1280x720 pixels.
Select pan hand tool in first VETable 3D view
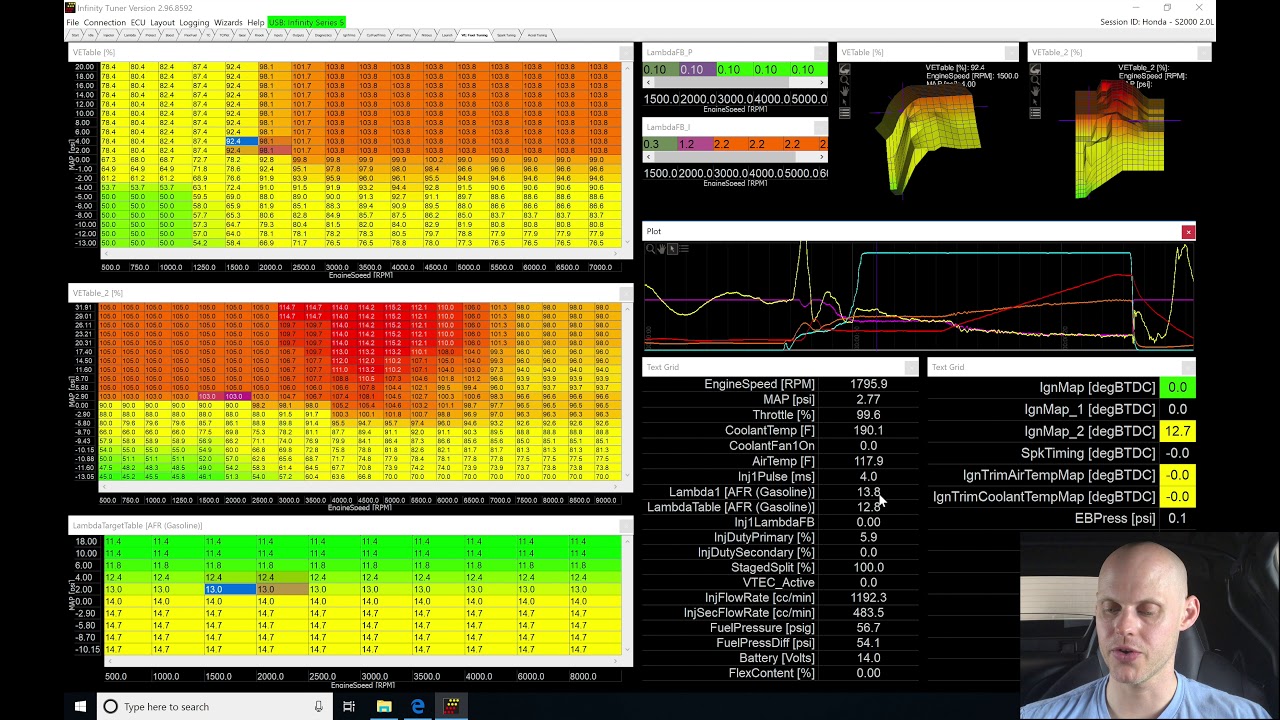coord(845,91)
